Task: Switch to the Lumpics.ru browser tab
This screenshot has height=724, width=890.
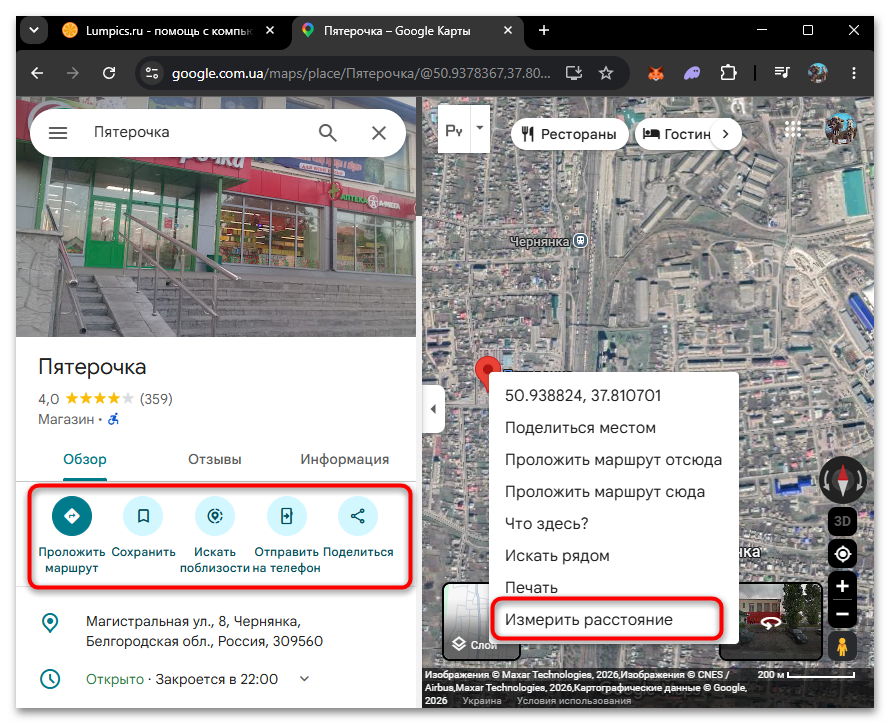Action: tap(169, 31)
